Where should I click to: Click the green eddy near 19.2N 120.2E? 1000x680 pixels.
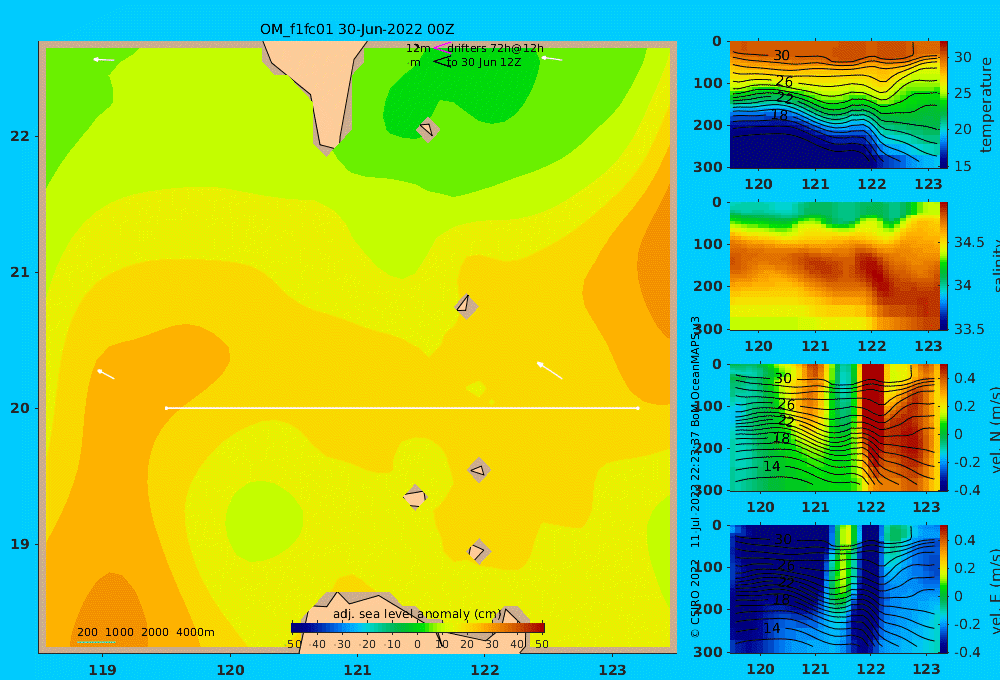point(264,520)
